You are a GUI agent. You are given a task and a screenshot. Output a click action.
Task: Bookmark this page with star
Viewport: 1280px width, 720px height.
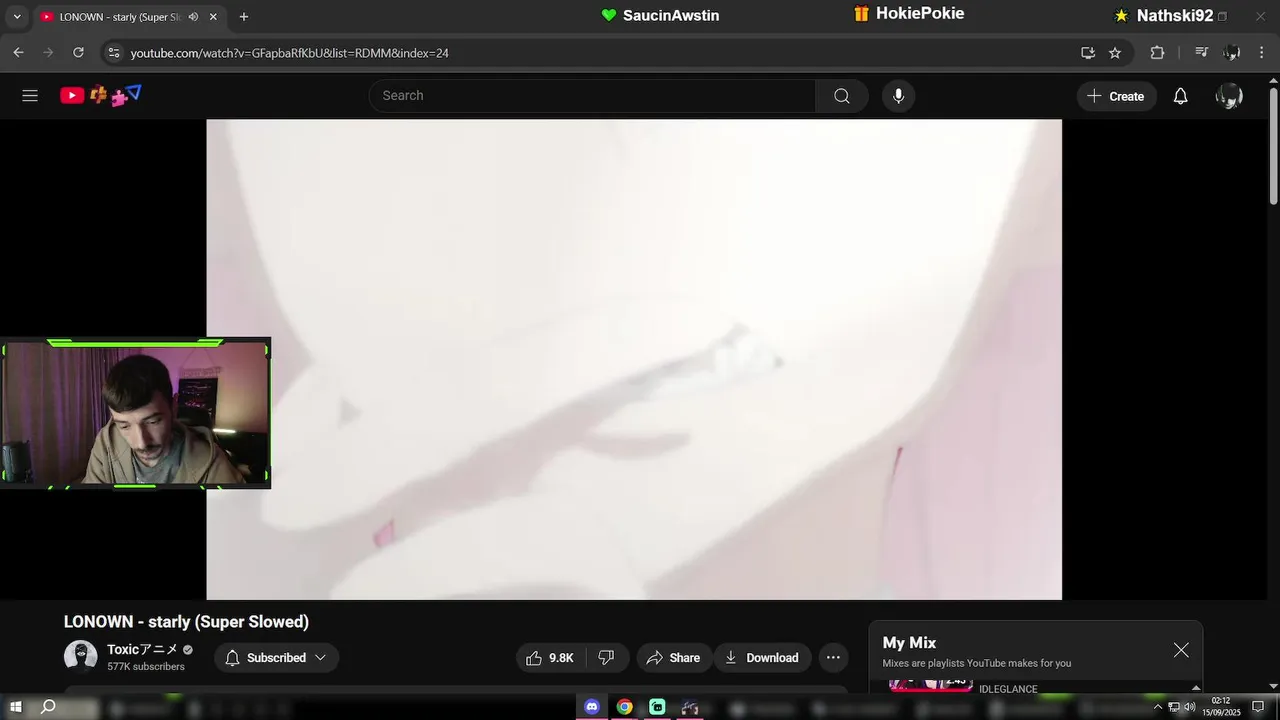click(1115, 53)
